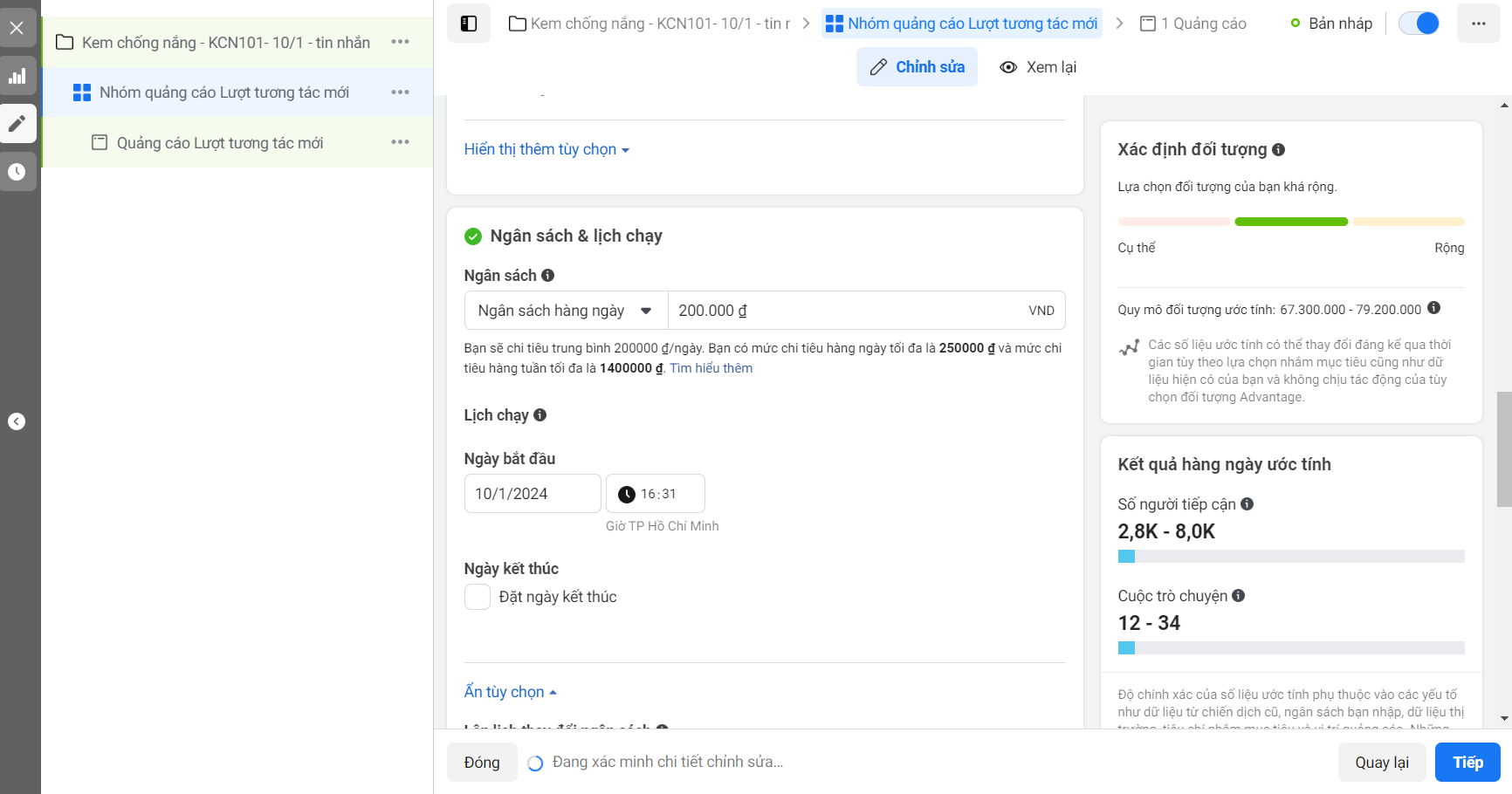Open the Ngân sách hàng ngày dropdown
1512x794 pixels.
click(x=567, y=311)
